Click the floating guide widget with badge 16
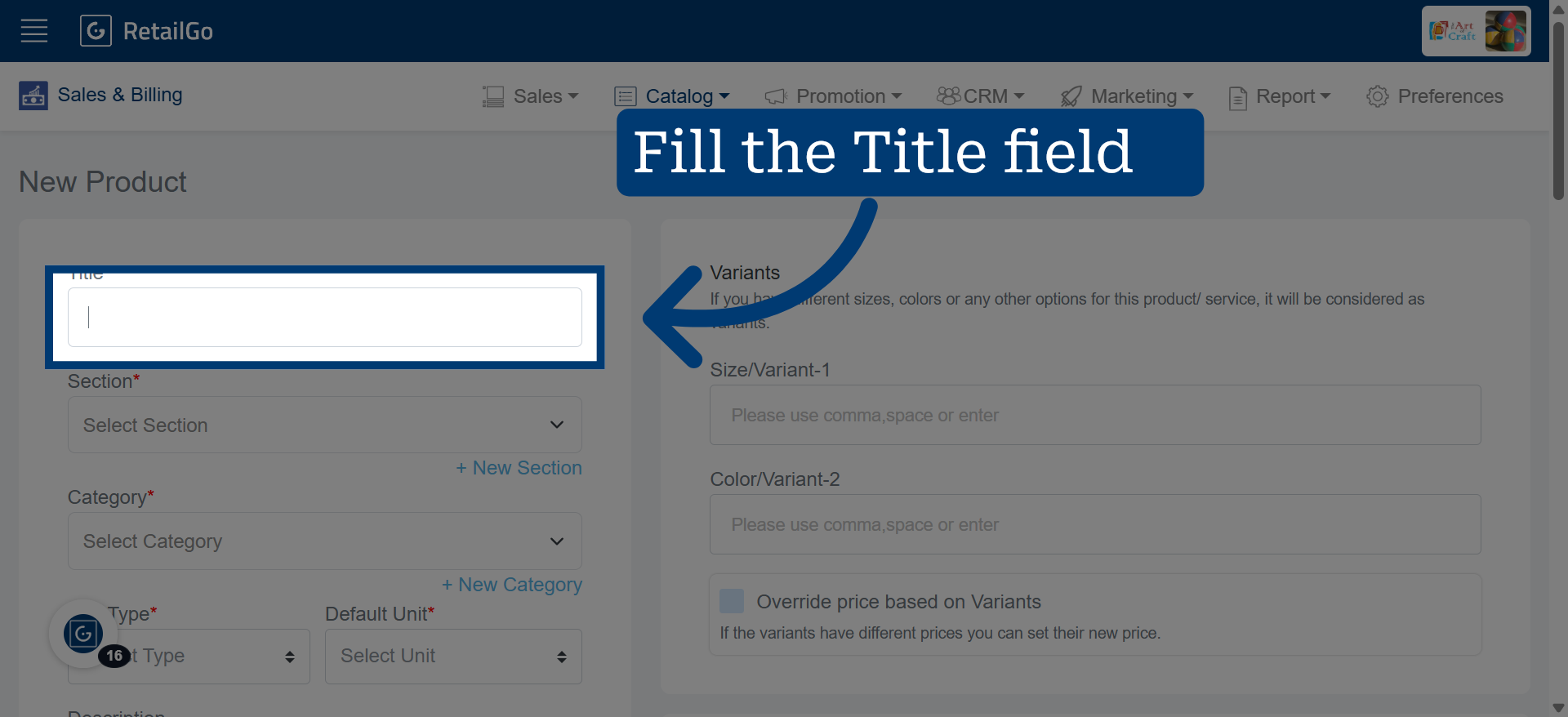1568x717 pixels. pos(83,634)
